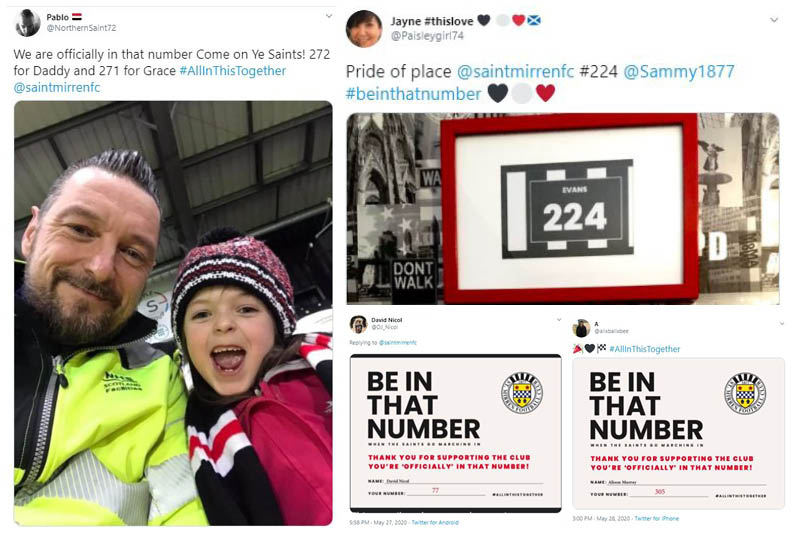Open the #AllInThisTogether hashtag in Pablo's tweet
This screenshot has width=800, height=533.
coord(233,70)
